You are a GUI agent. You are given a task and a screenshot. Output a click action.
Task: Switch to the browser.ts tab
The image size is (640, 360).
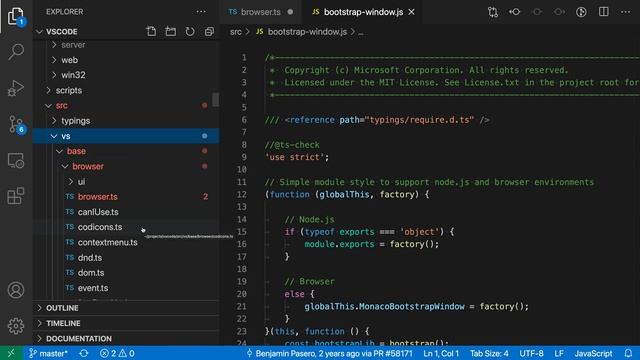pyautogui.click(x=260, y=12)
